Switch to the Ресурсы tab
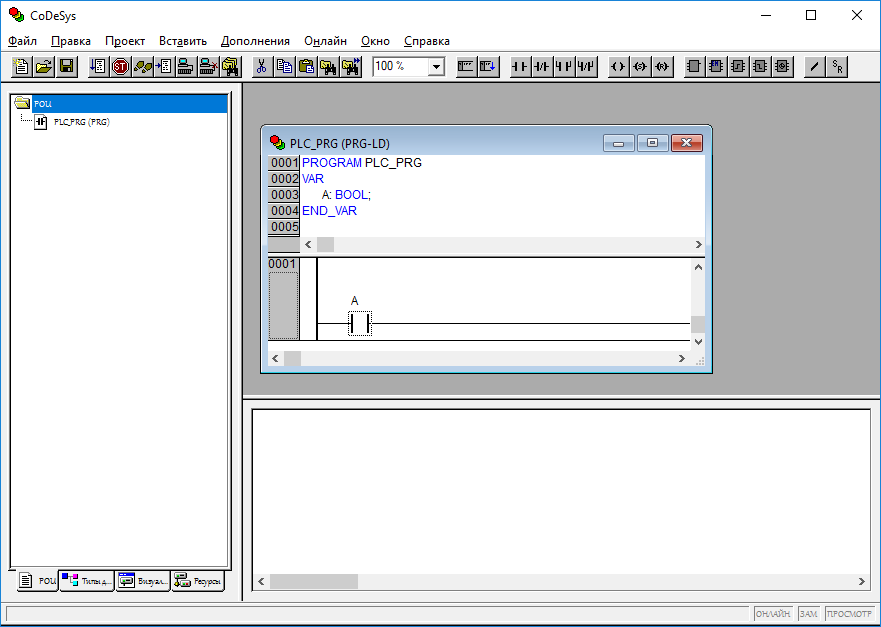 click(197, 581)
